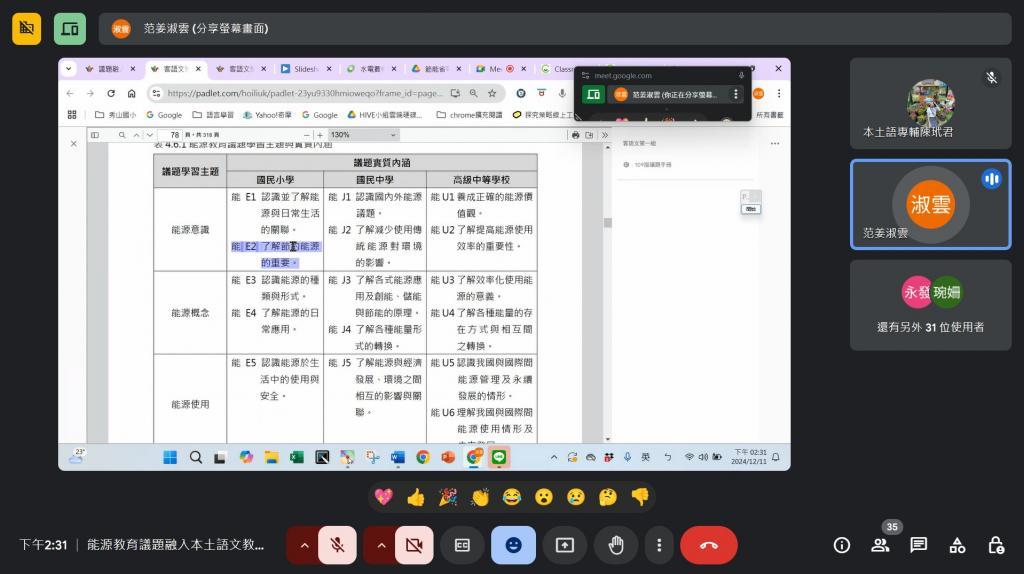Toggle the emoji reactions bar
The image size is (1024, 574).
tap(513, 545)
